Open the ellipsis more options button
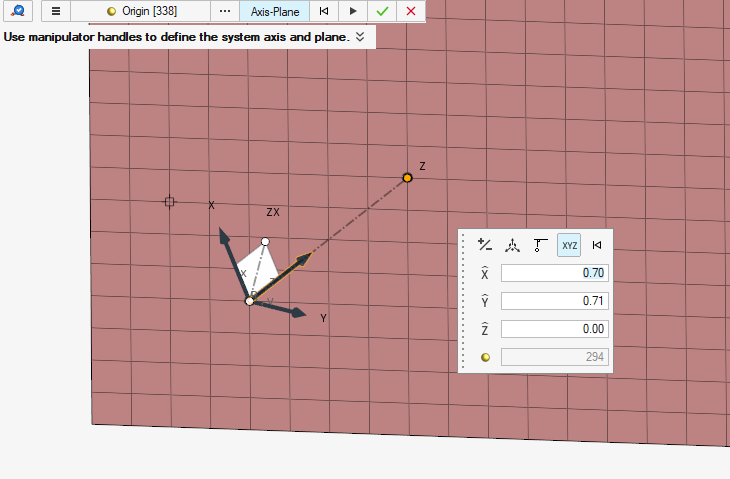This screenshot has width=730, height=479. 225,11
